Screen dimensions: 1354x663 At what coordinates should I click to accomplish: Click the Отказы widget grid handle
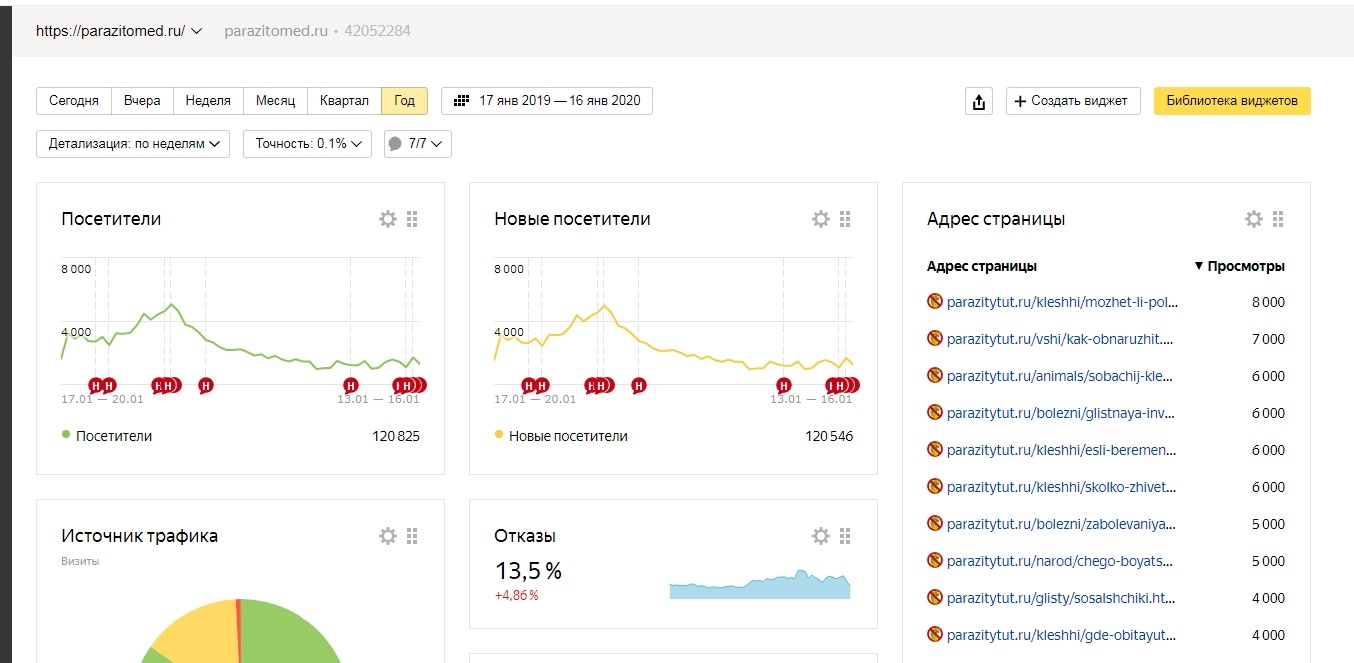point(845,536)
